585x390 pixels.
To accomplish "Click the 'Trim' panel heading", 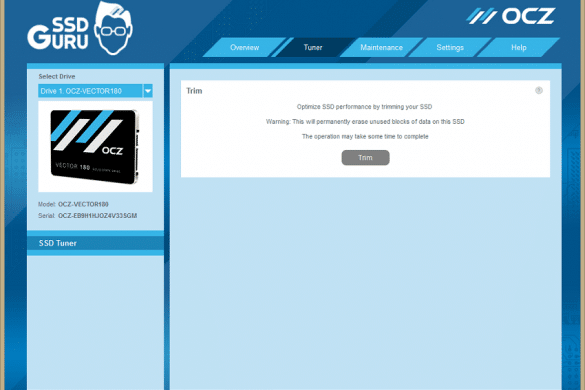I will [x=194, y=91].
